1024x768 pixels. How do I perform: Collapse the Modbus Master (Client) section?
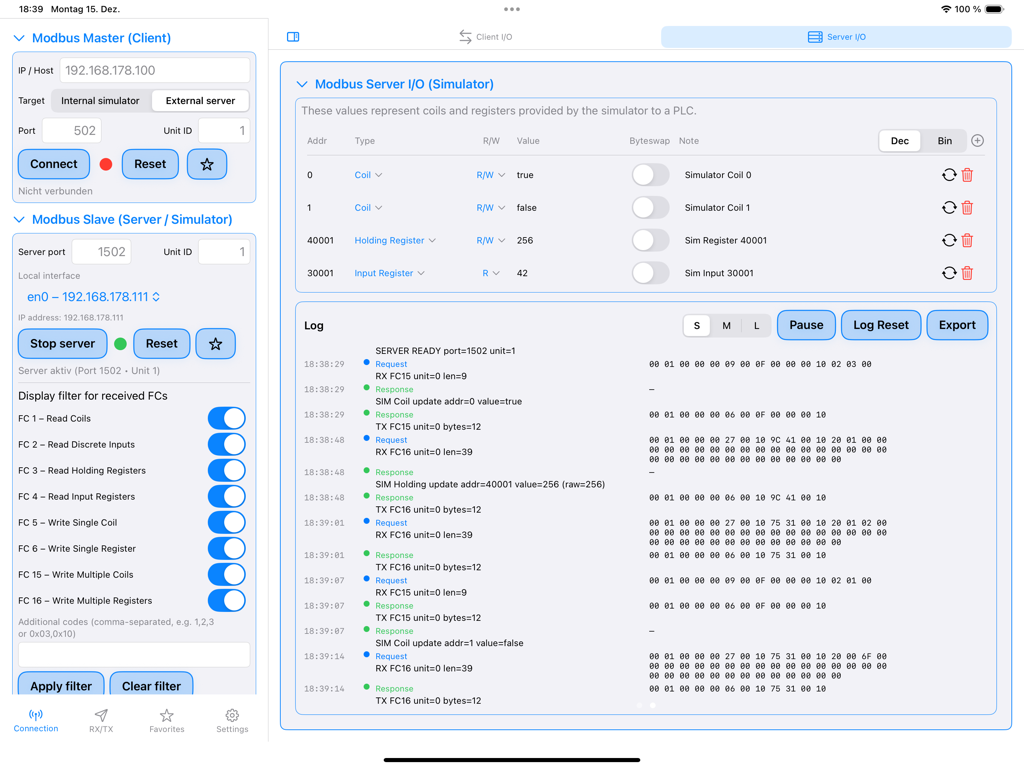click(17, 37)
